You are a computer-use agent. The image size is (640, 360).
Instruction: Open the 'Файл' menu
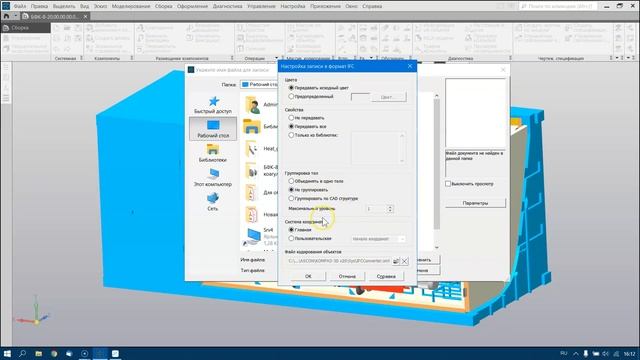pyautogui.click(x=20, y=6)
